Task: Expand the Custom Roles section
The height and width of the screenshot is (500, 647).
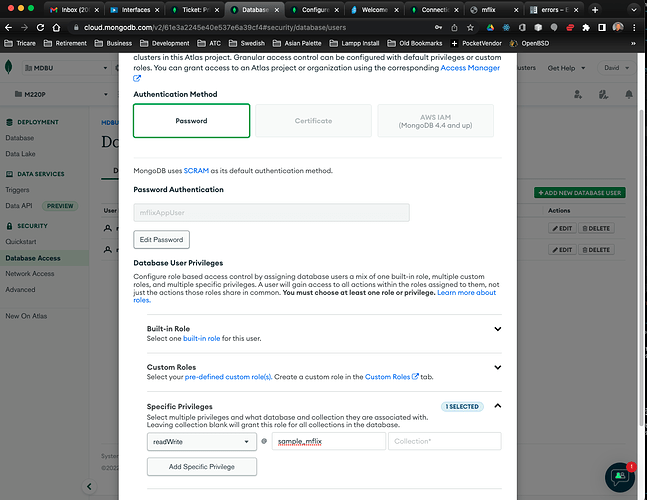Action: coord(497,367)
